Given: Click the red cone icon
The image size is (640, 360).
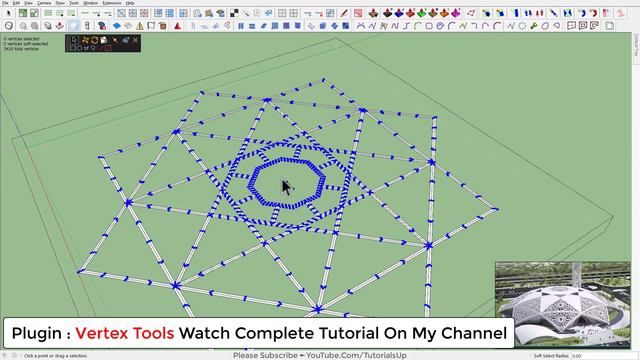Looking at the screenshot, I should pyautogui.click(x=177, y=26).
